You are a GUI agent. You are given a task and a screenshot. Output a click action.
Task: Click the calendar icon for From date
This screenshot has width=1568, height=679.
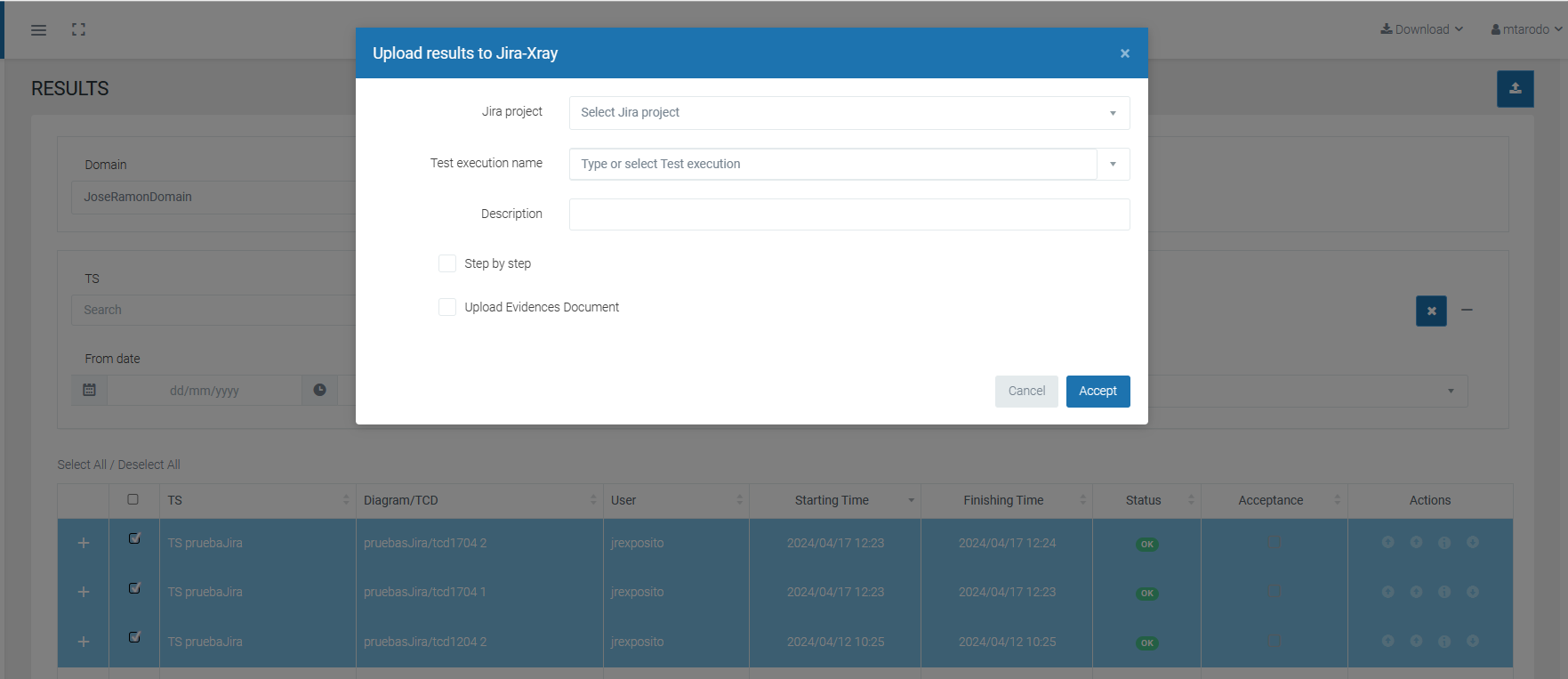coord(89,390)
